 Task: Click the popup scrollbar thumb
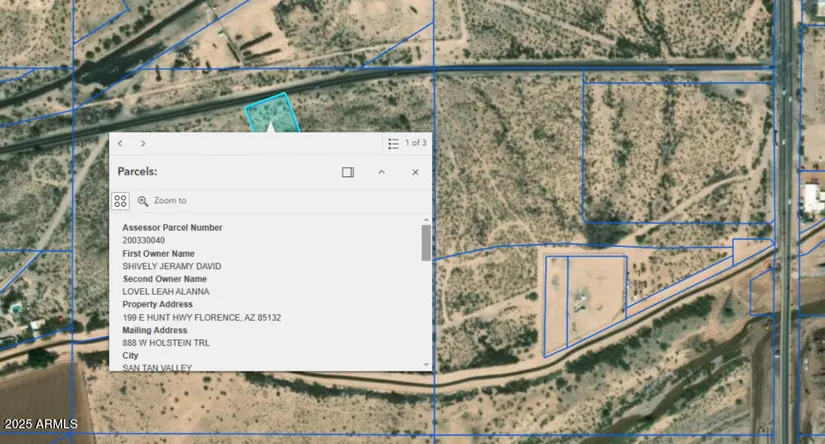click(426, 243)
